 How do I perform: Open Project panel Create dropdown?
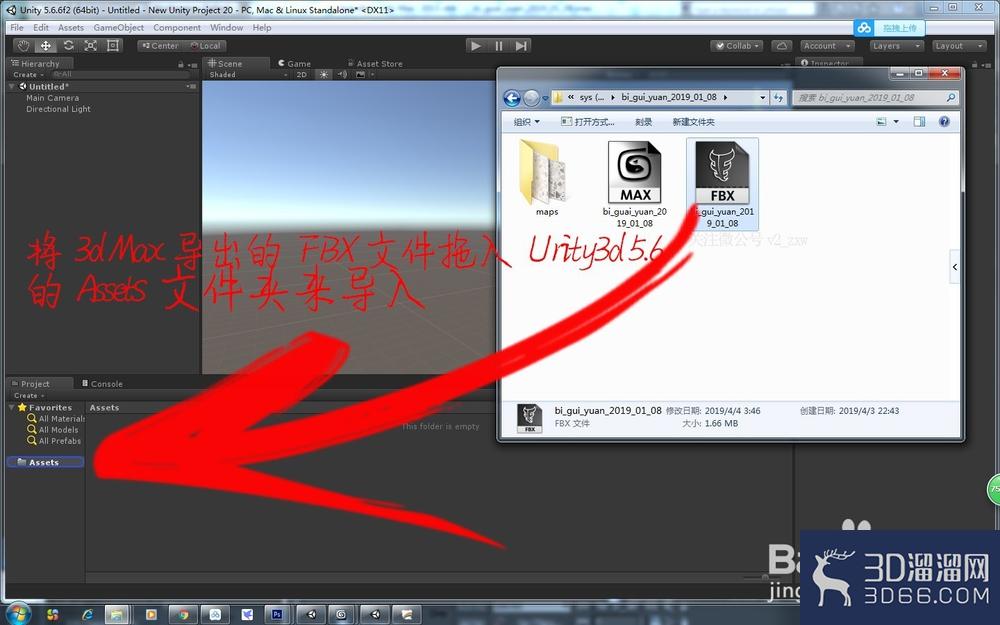point(28,395)
